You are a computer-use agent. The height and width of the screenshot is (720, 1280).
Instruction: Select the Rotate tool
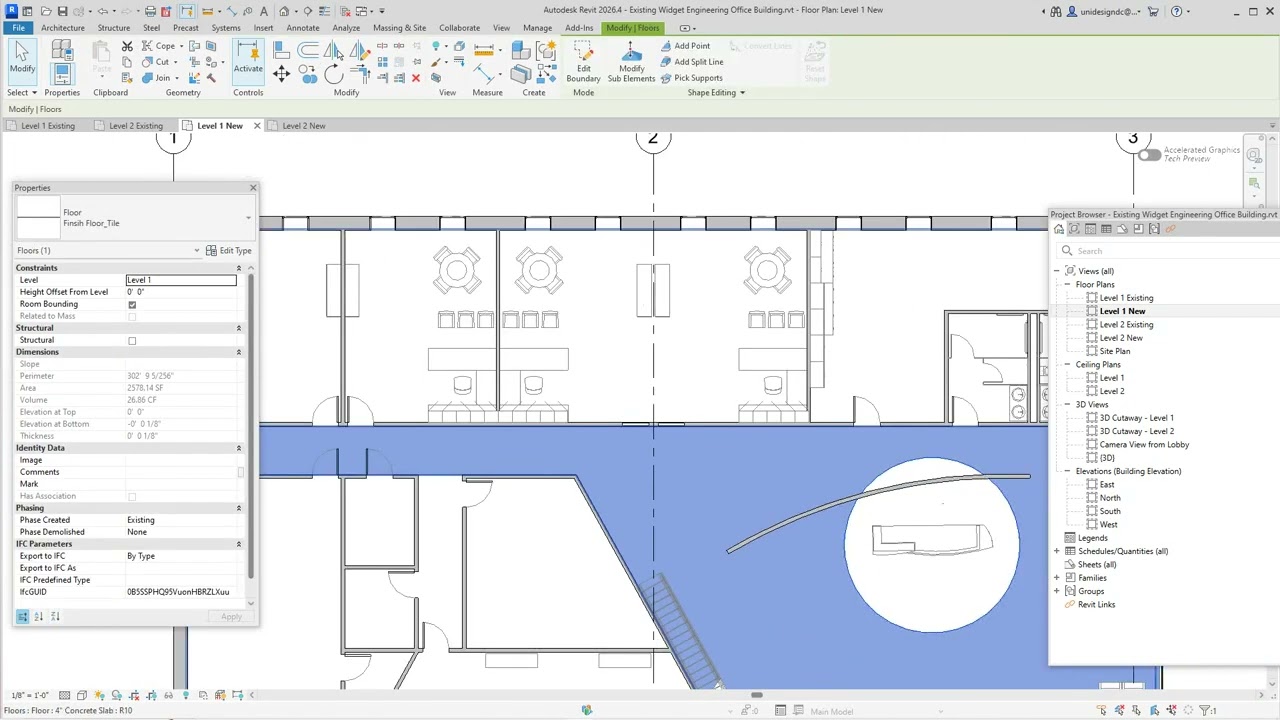[334, 73]
